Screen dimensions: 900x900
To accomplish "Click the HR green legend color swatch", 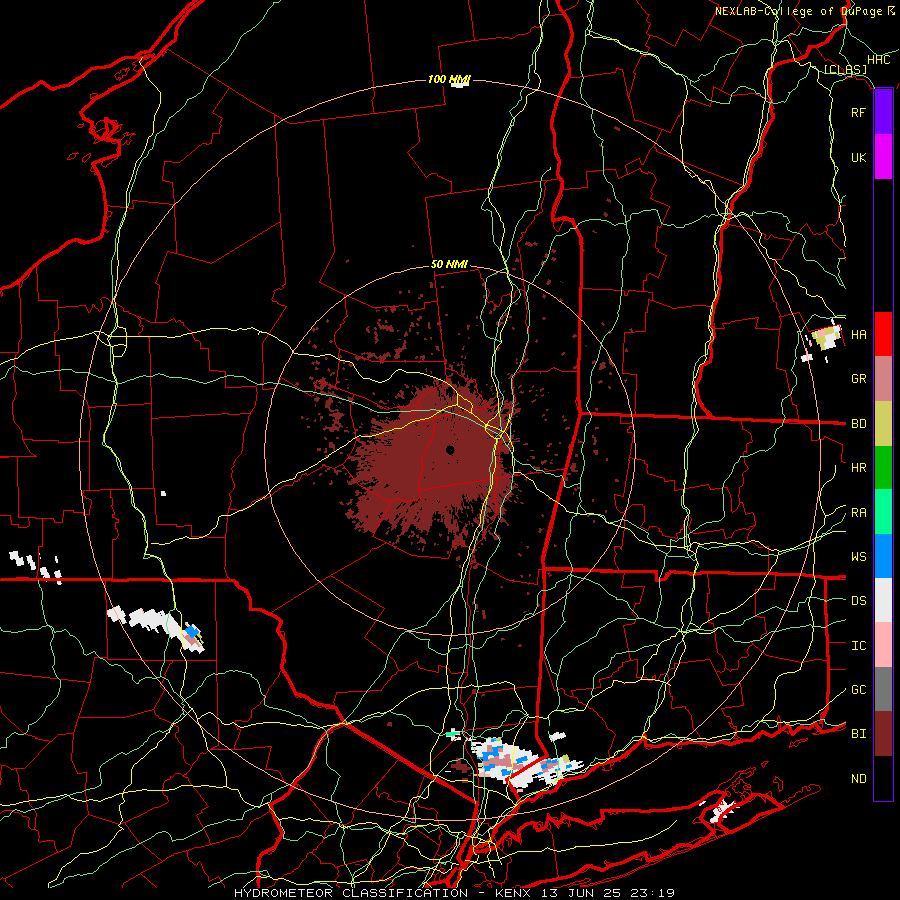I will (x=883, y=468).
